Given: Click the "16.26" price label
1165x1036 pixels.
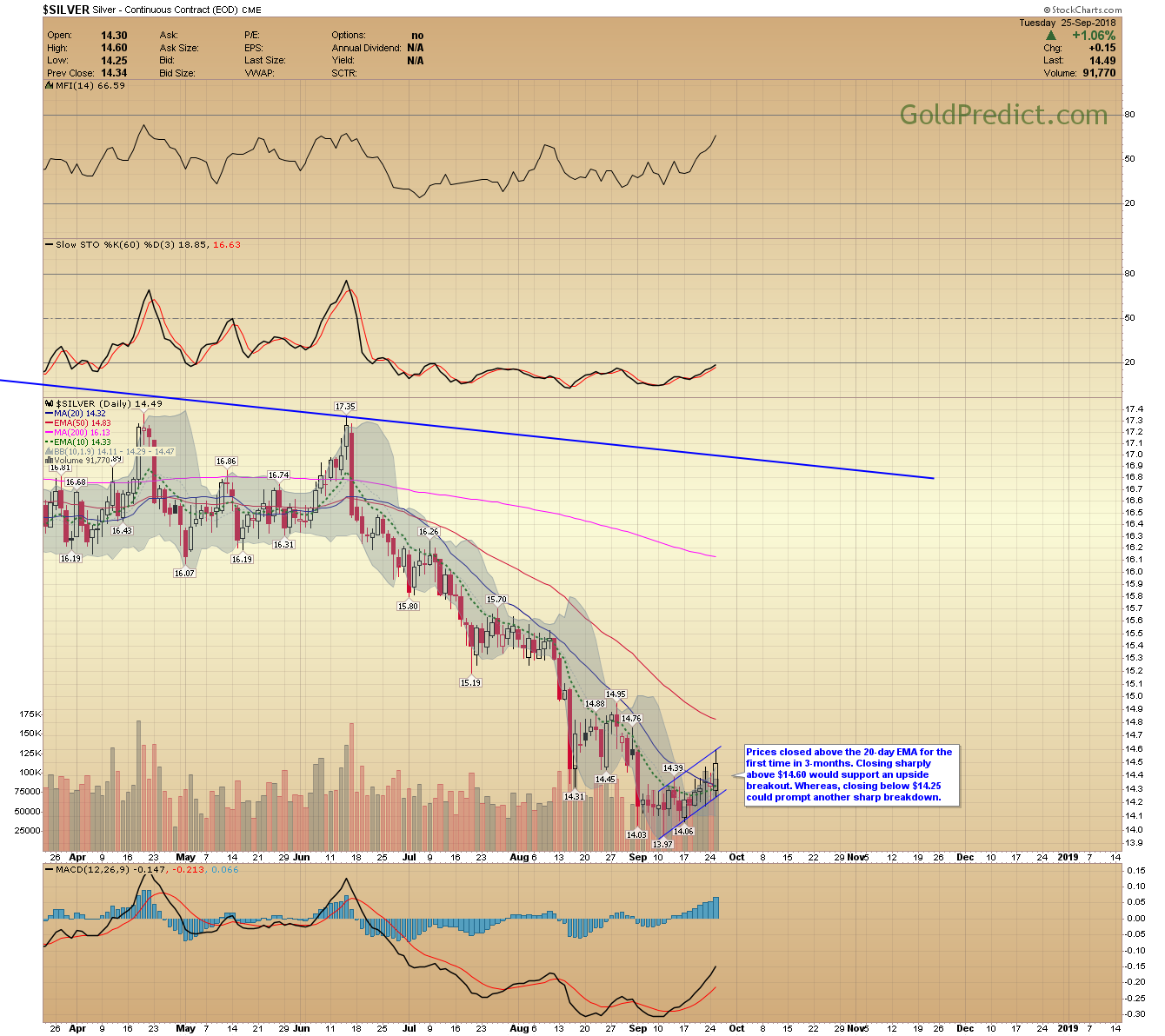Looking at the screenshot, I should tap(429, 532).
